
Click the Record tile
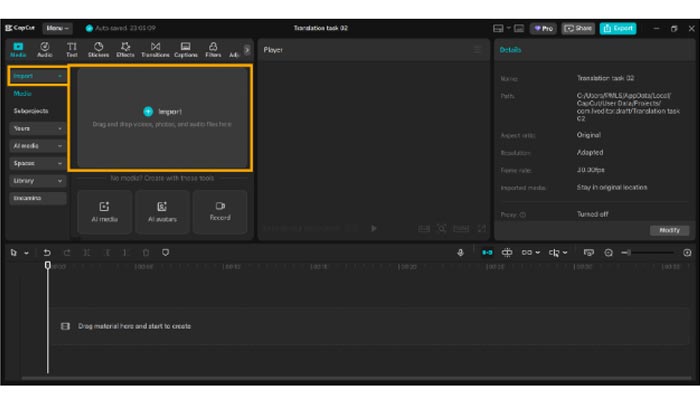[219, 211]
